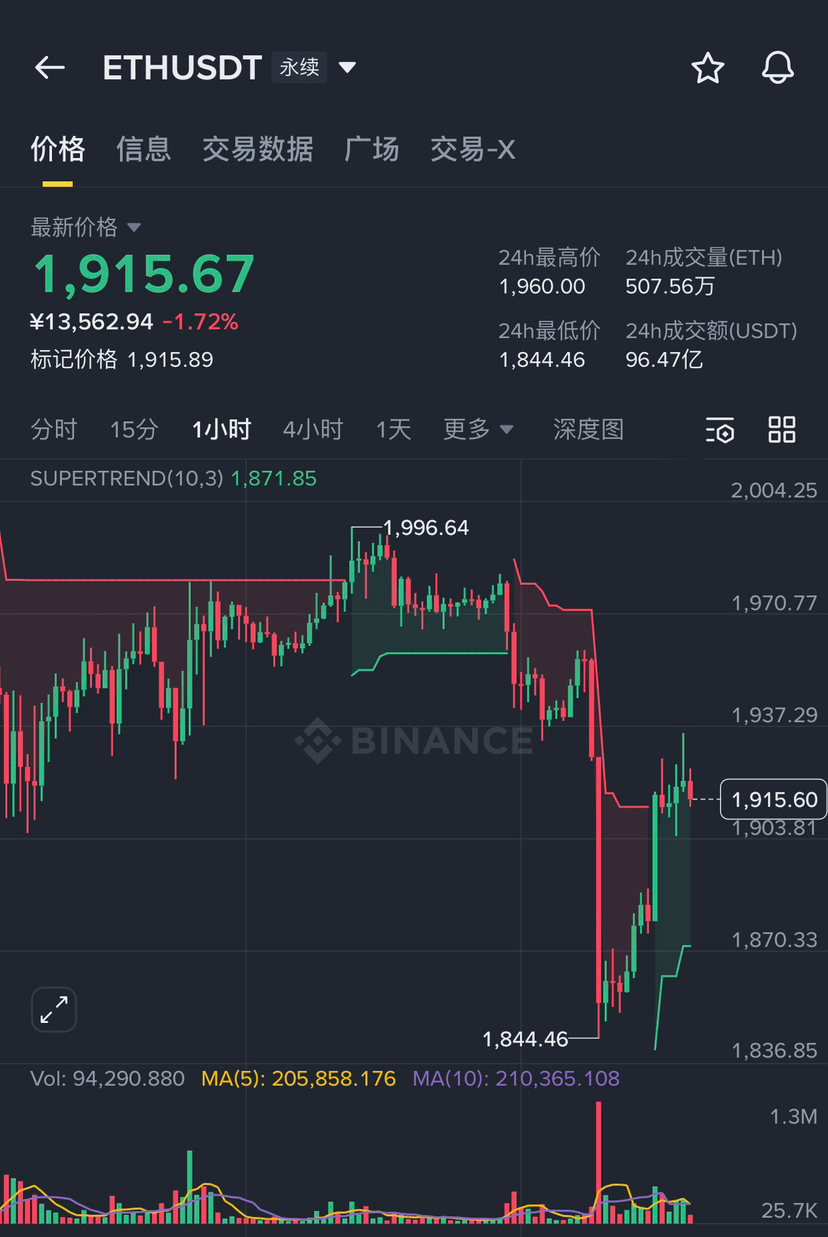The height and width of the screenshot is (1237, 828).
Task: Show the 深度图 depth chart
Action: [x=588, y=430]
